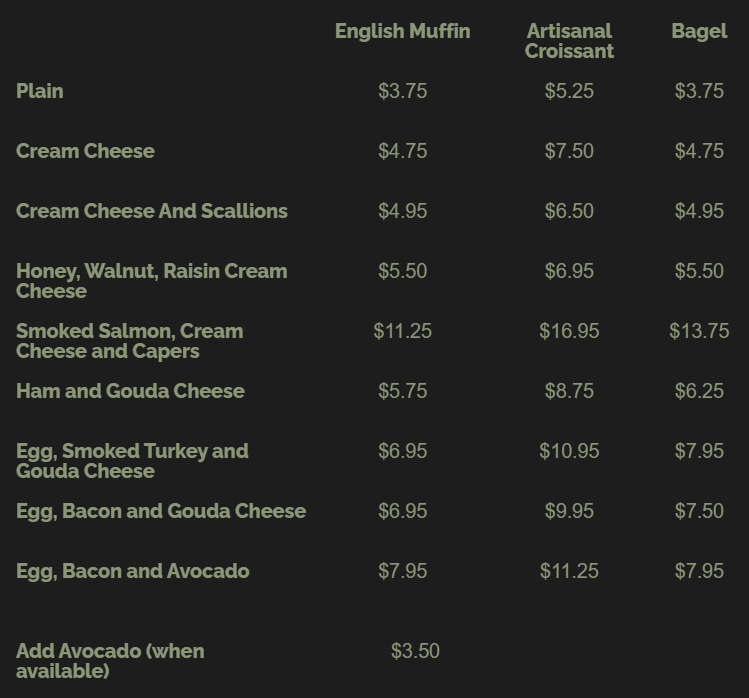
Task: Select the Egg, Bacon and Avocado item
Action: coord(133,571)
